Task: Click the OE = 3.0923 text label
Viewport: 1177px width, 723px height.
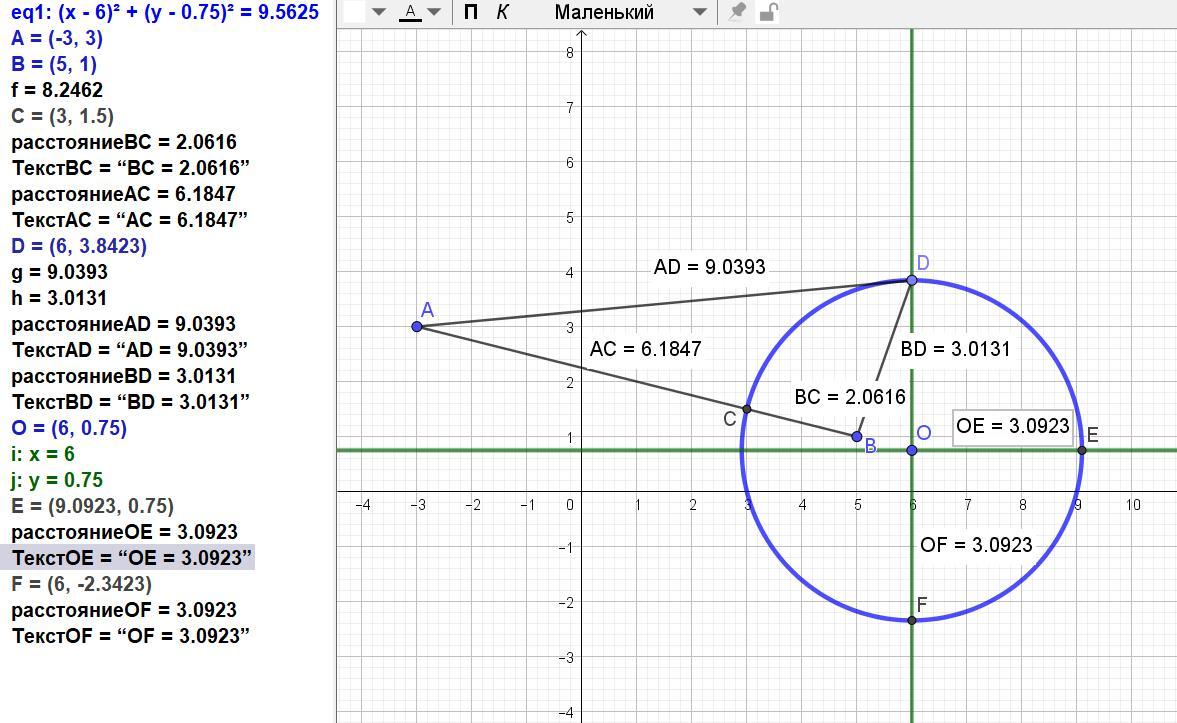Action: point(1012,426)
